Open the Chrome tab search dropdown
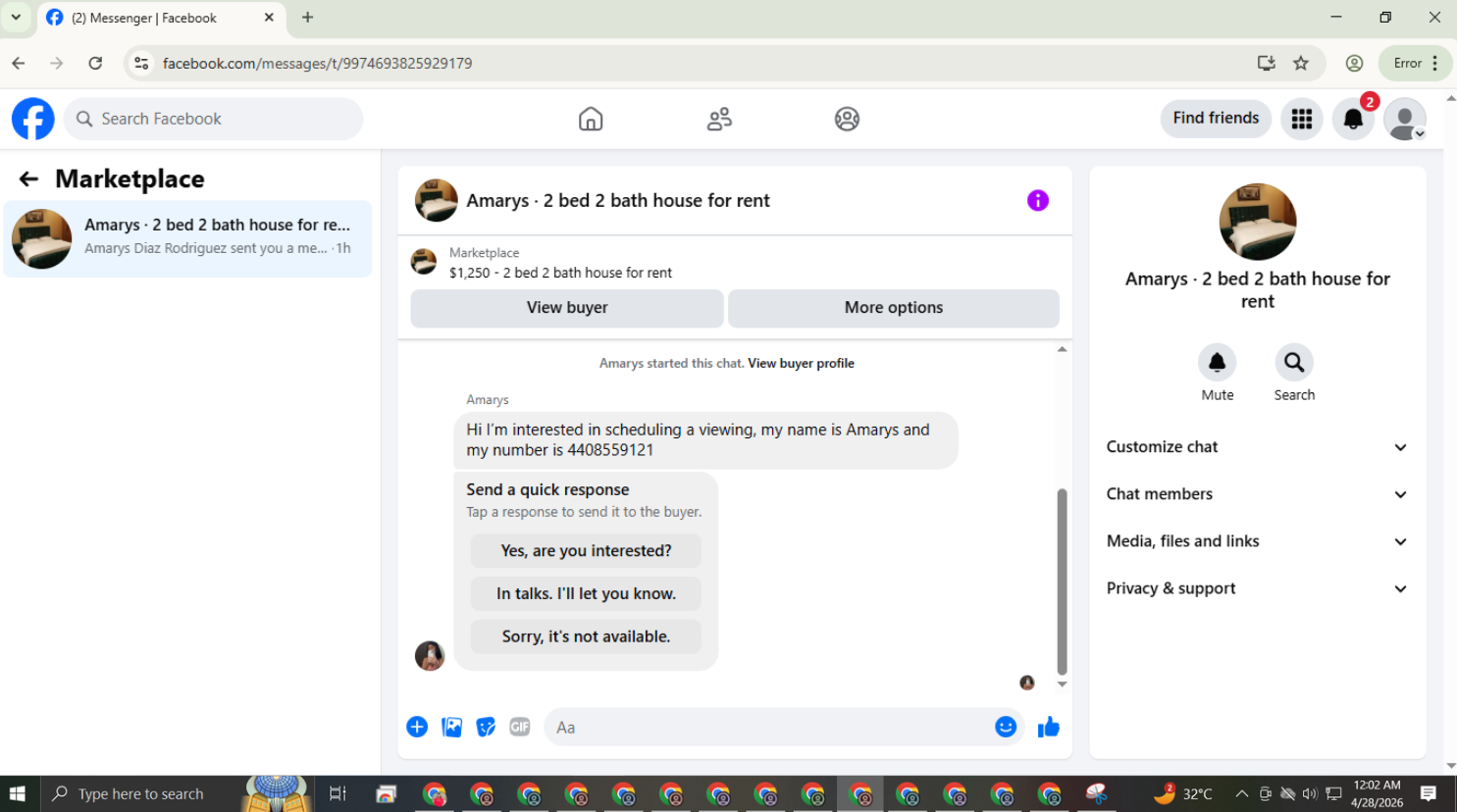Image resolution: width=1457 pixels, height=812 pixels. (16, 18)
